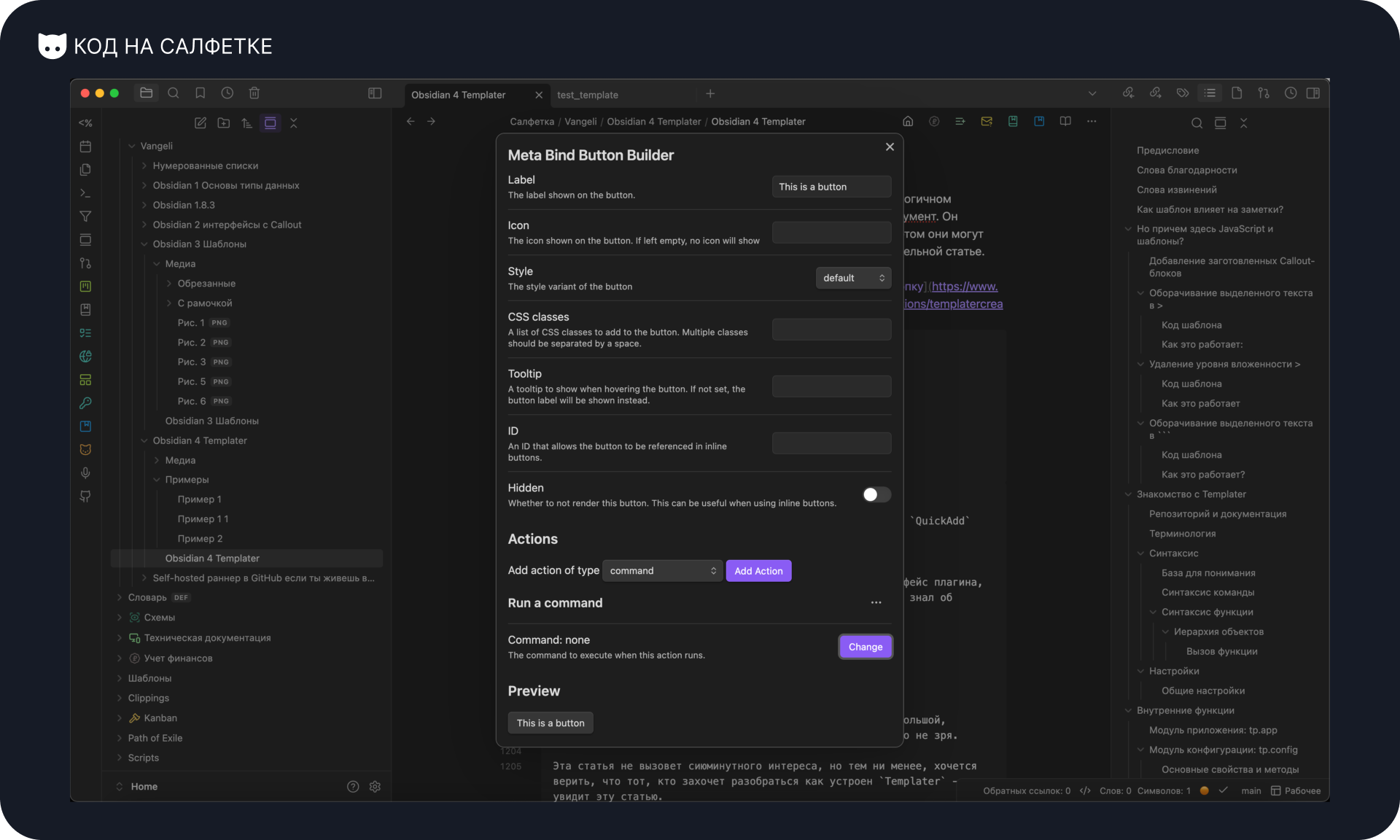Toggle auto-reveal current file in explorer toolbar

271,123
